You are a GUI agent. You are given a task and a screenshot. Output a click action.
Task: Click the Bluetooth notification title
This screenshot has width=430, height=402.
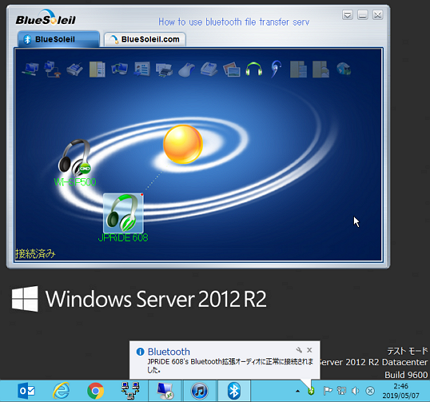pos(169,352)
